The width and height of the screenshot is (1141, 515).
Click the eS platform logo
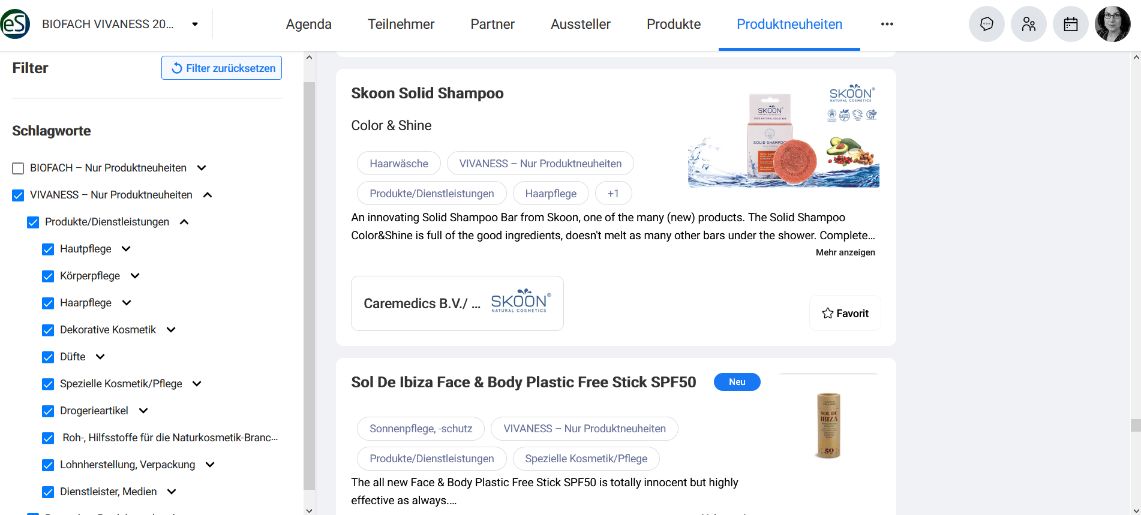[x=16, y=24]
